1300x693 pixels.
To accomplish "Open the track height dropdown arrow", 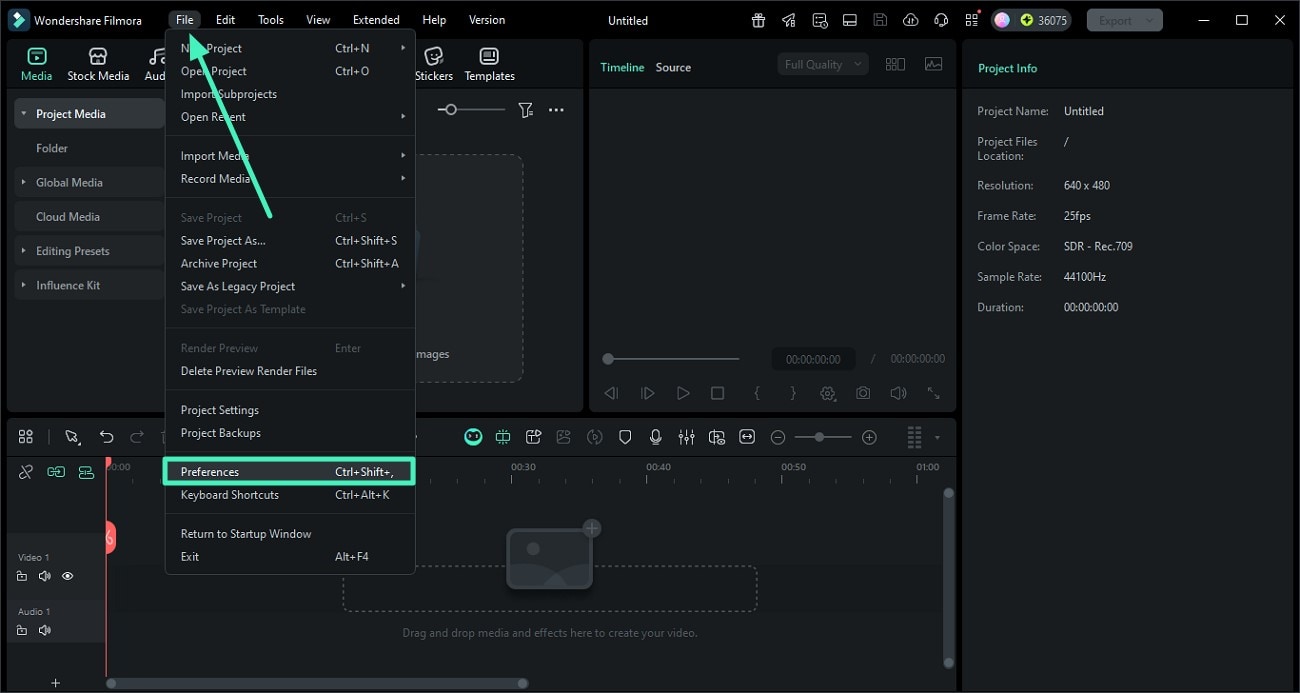I will pos(937,437).
